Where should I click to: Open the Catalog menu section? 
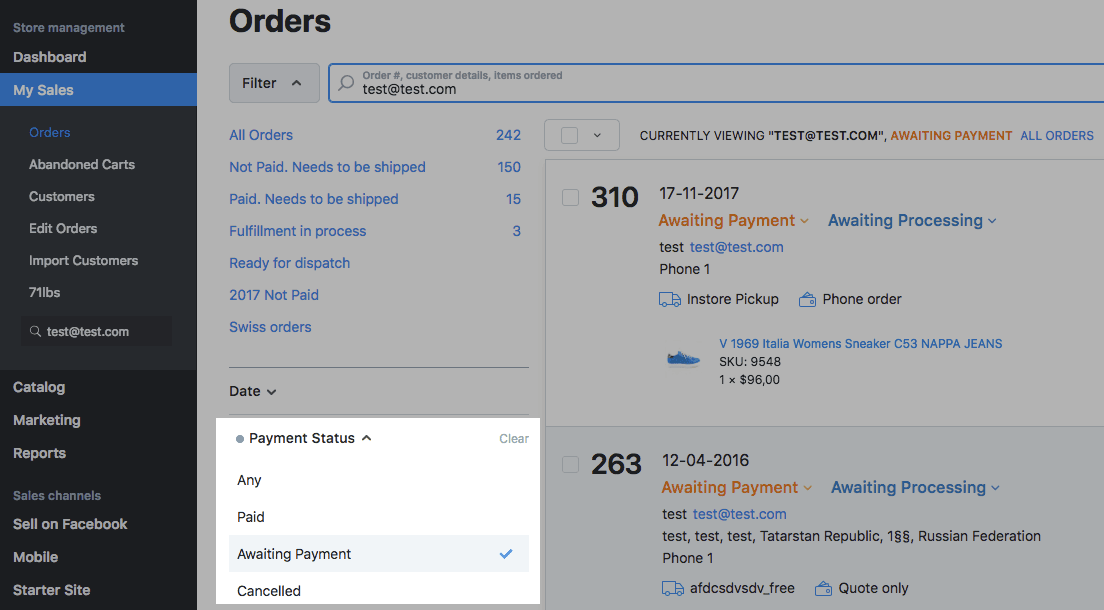[x=39, y=387]
